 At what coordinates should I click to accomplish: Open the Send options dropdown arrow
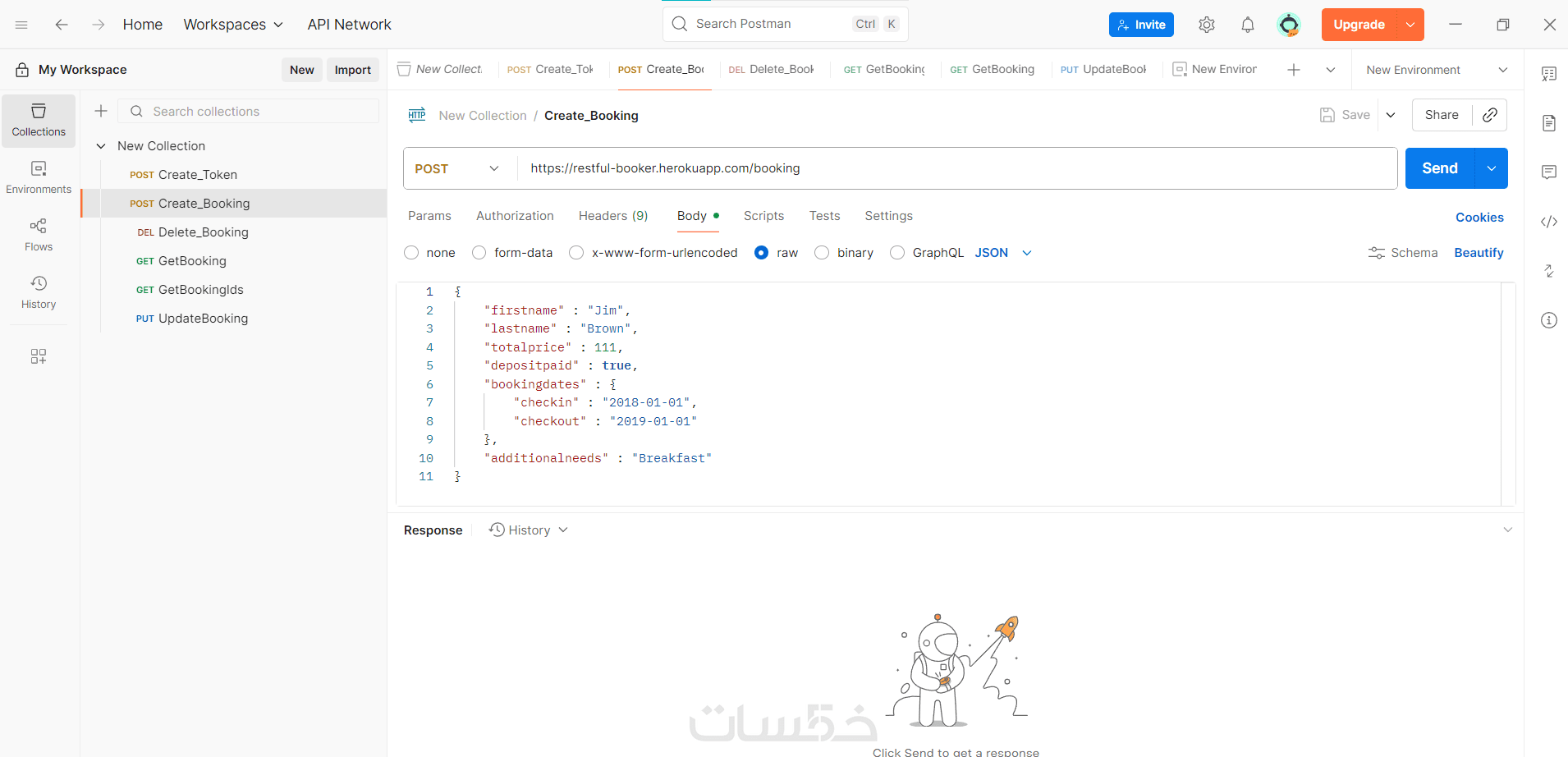click(1492, 168)
